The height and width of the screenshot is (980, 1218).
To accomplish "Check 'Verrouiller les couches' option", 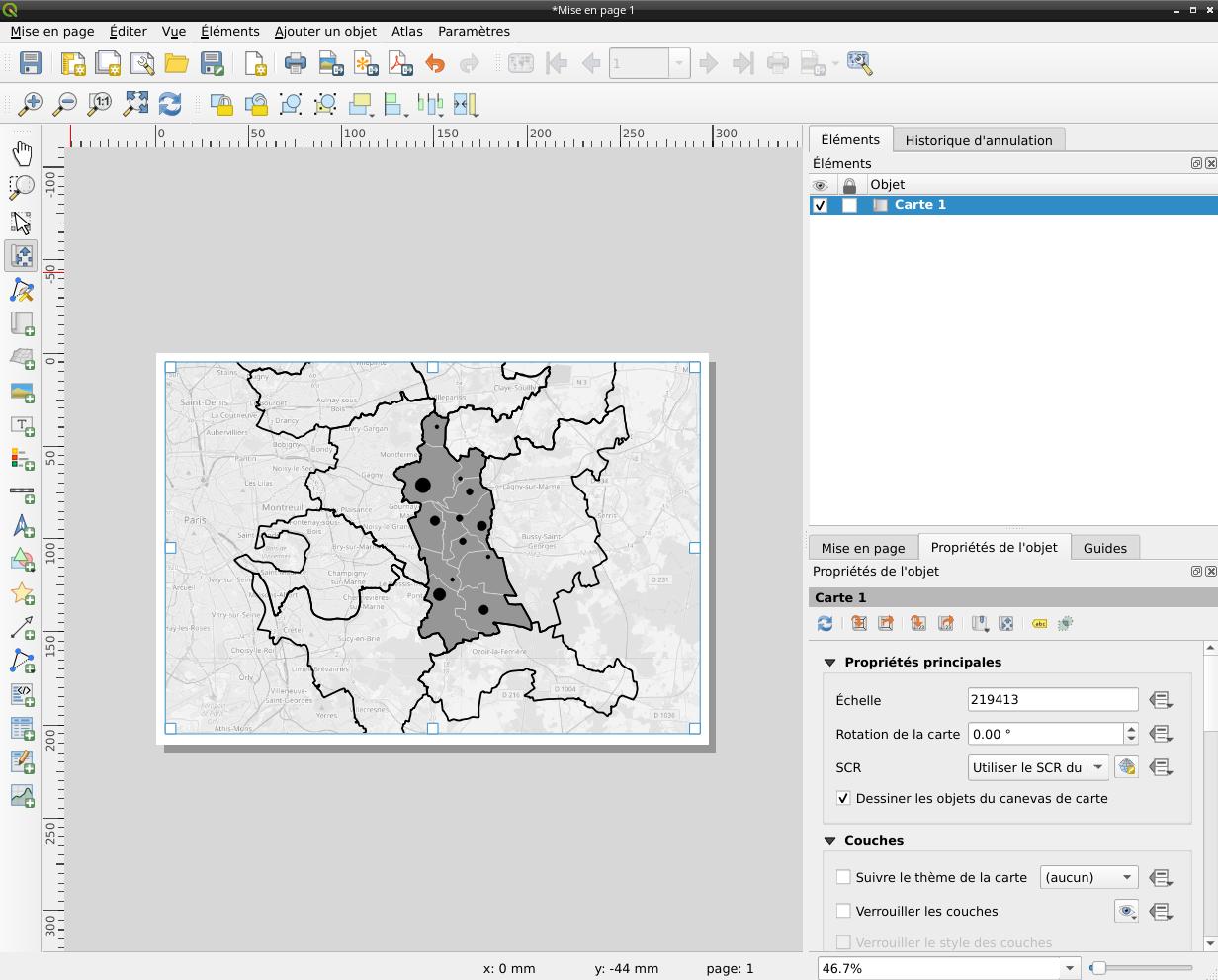I will [843, 911].
